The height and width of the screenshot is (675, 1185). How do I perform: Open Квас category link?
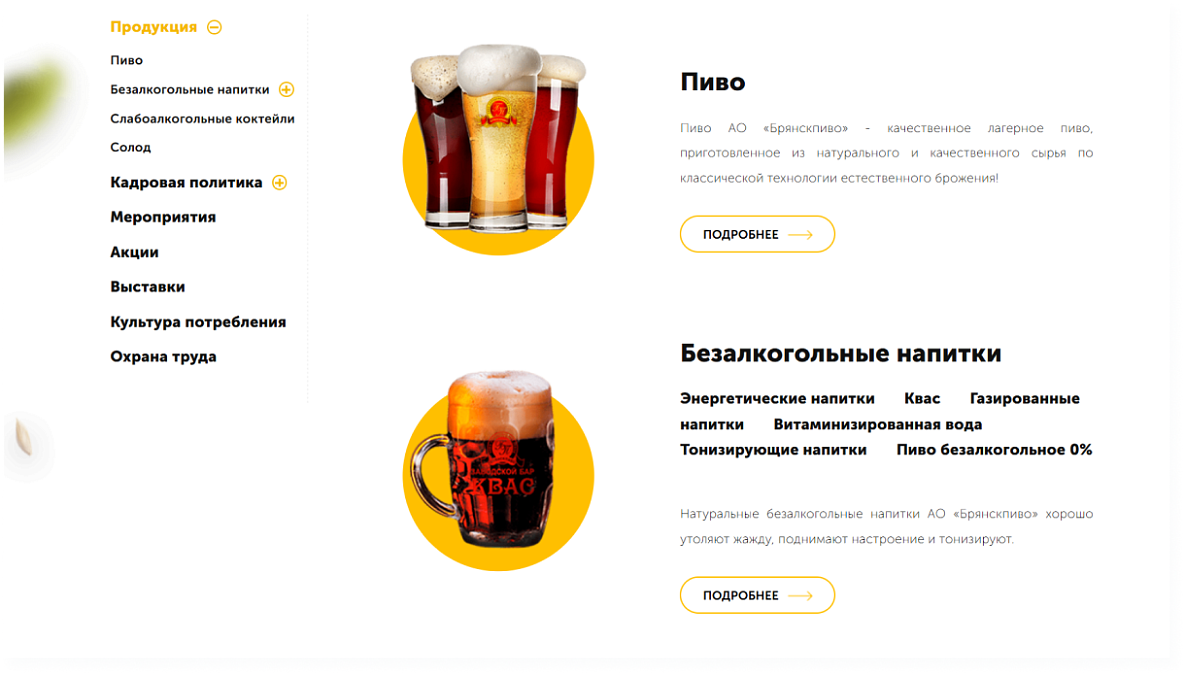click(922, 398)
